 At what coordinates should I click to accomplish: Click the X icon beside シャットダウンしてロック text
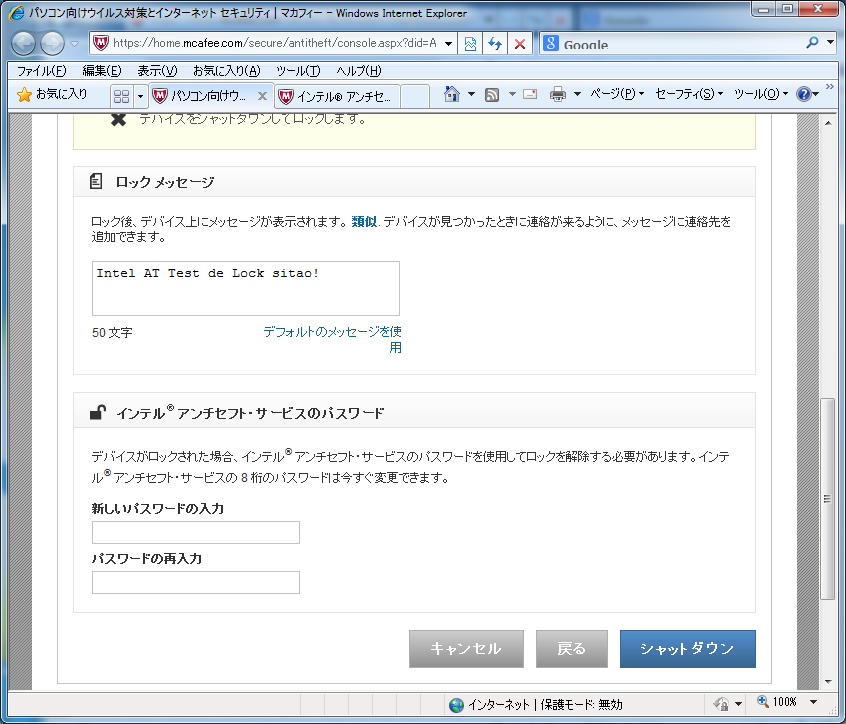point(118,119)
